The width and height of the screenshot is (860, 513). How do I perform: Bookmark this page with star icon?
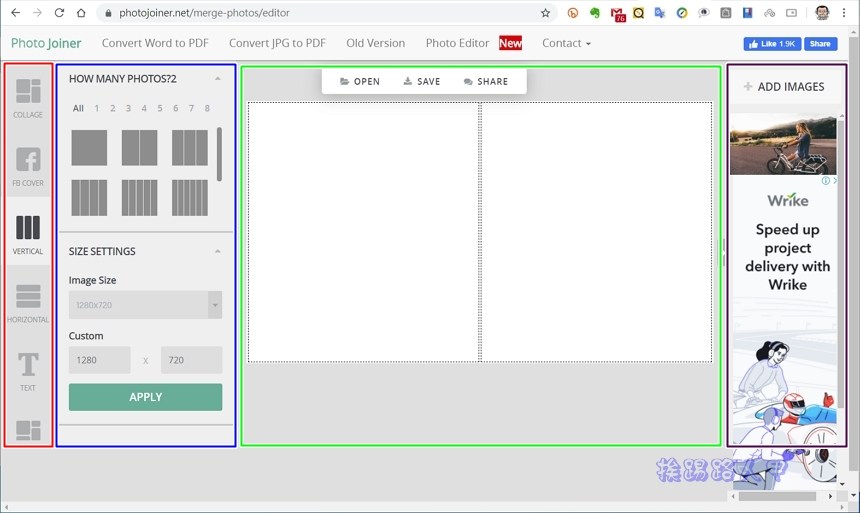[545, 13]
